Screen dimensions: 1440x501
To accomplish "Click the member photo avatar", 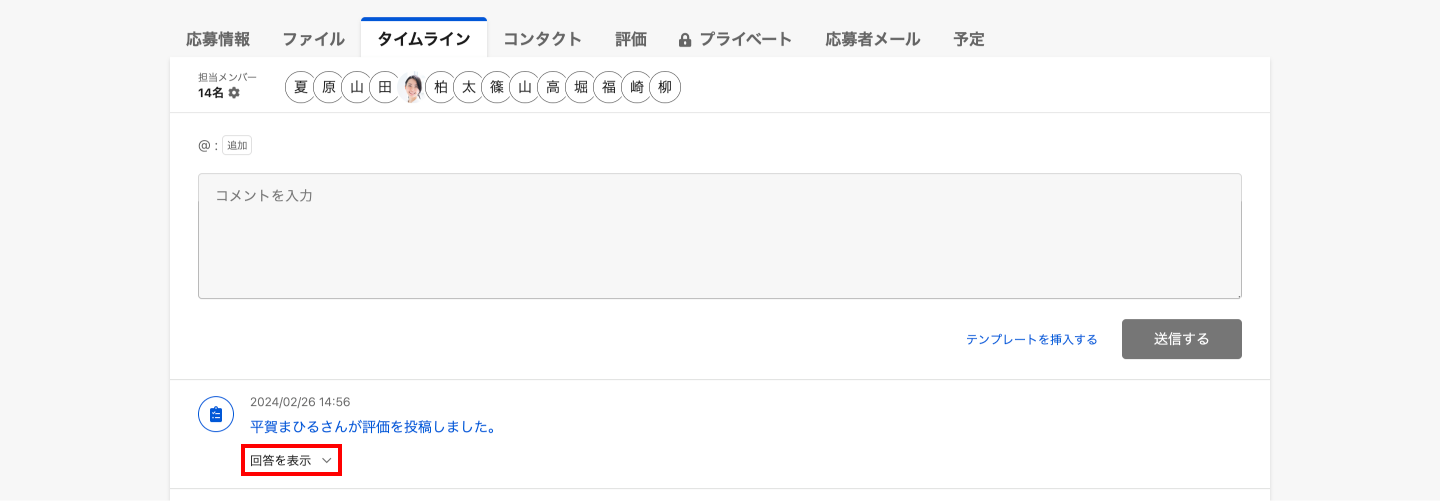I will [412, 88].
